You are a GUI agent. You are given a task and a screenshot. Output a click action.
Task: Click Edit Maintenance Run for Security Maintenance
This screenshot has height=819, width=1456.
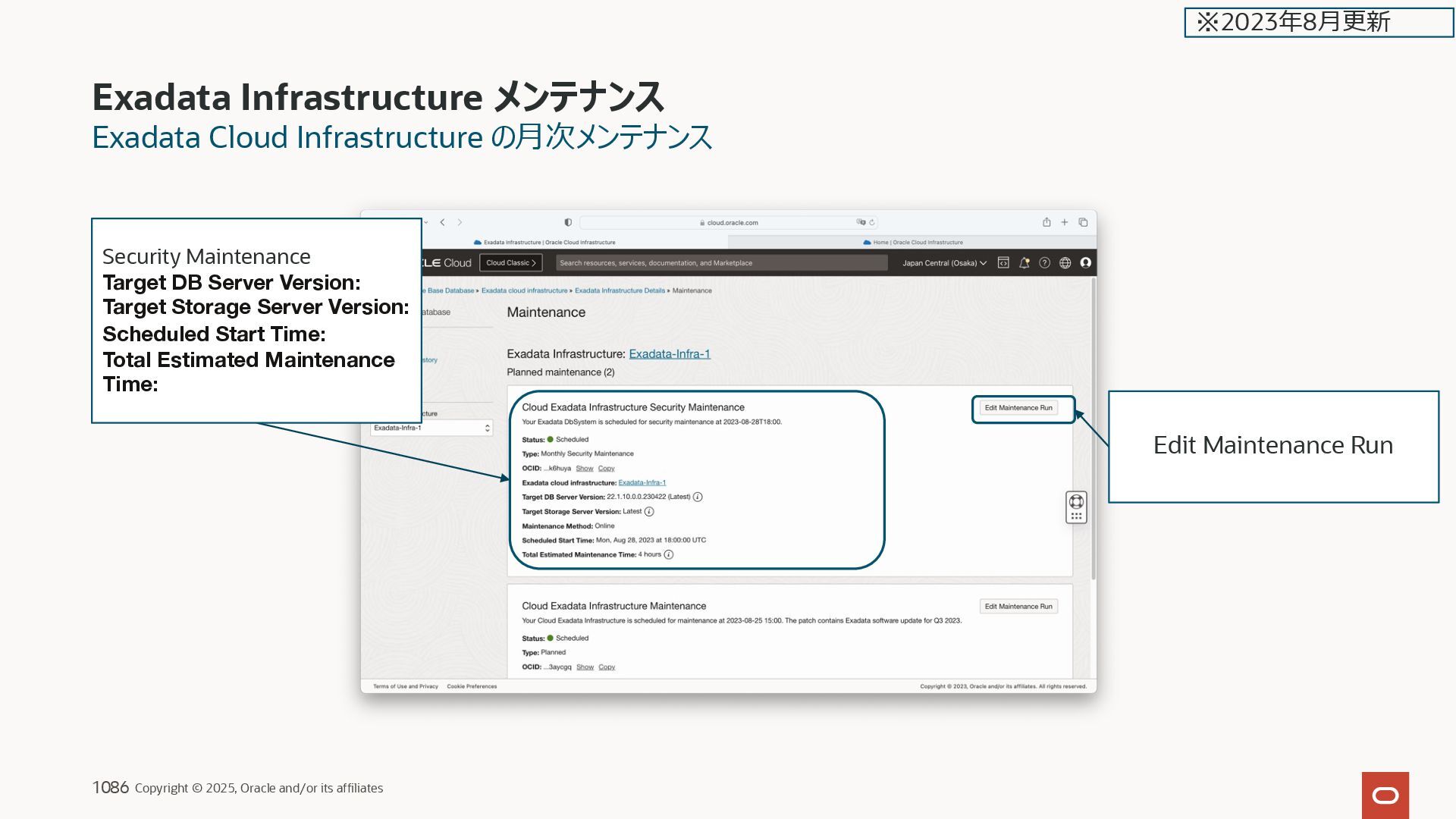point(1018,408)
